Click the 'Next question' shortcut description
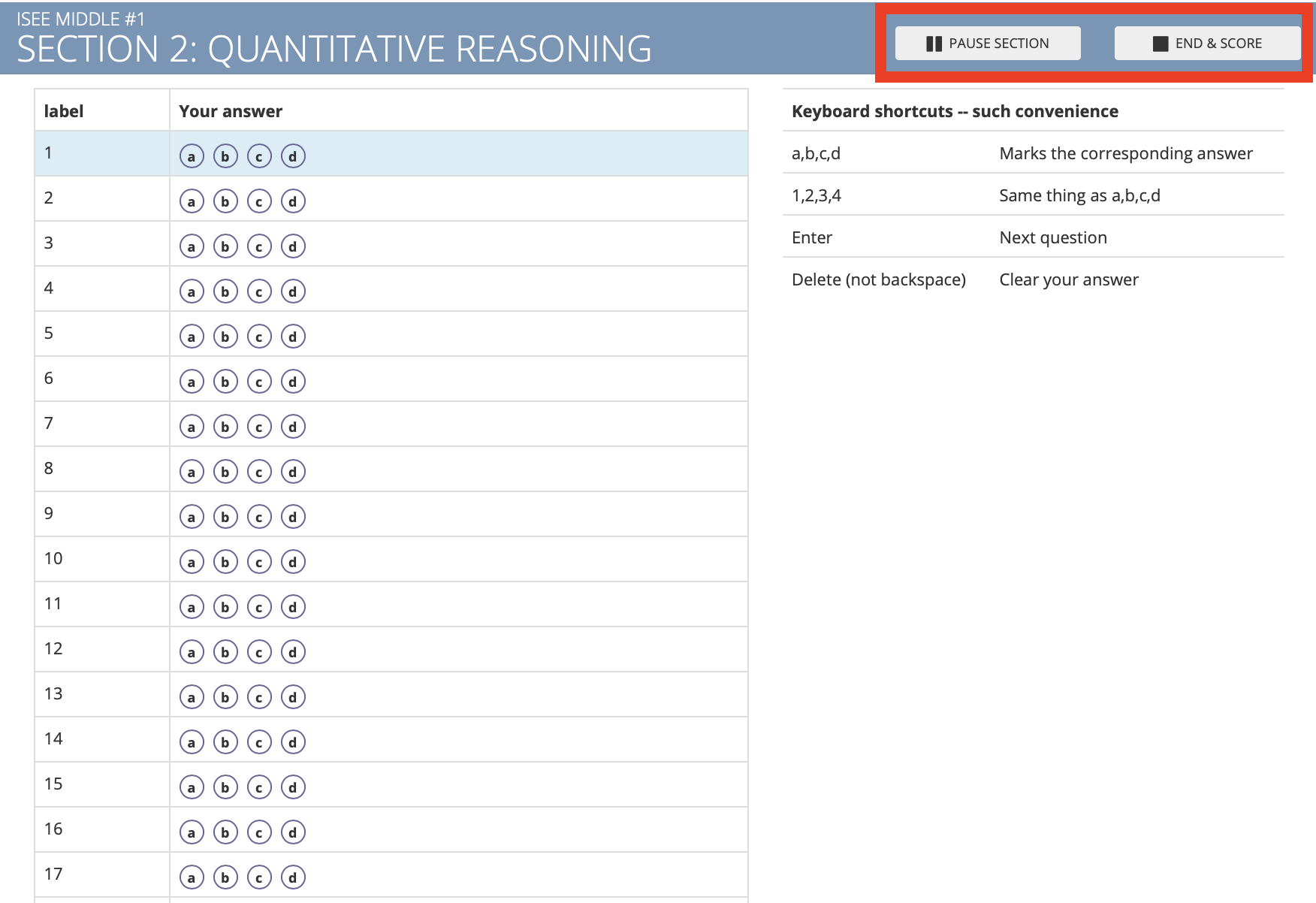The height and width of the screenshot is (903, 1316). click(1053, 237)
